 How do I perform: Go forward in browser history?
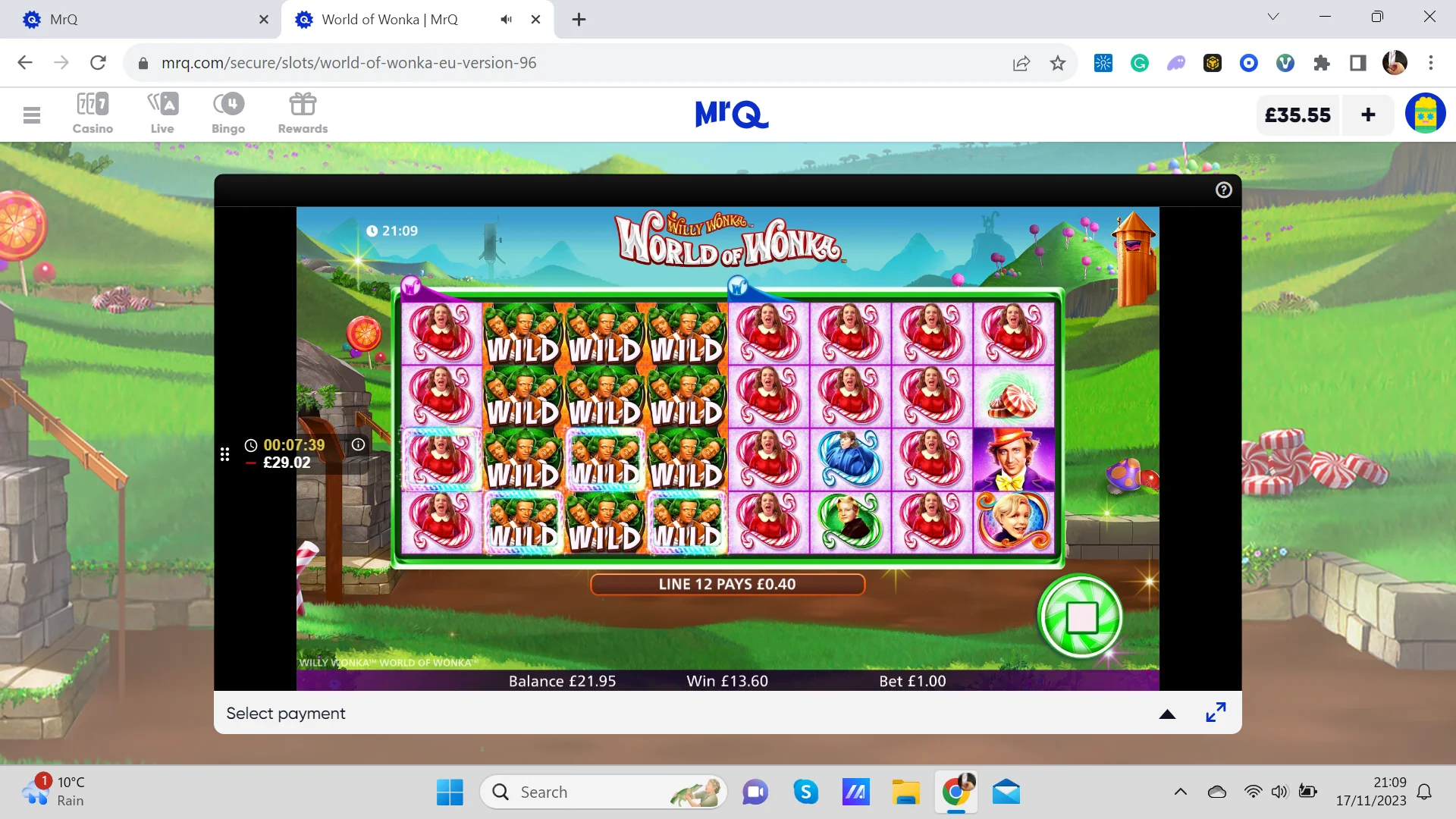(61, 63)
